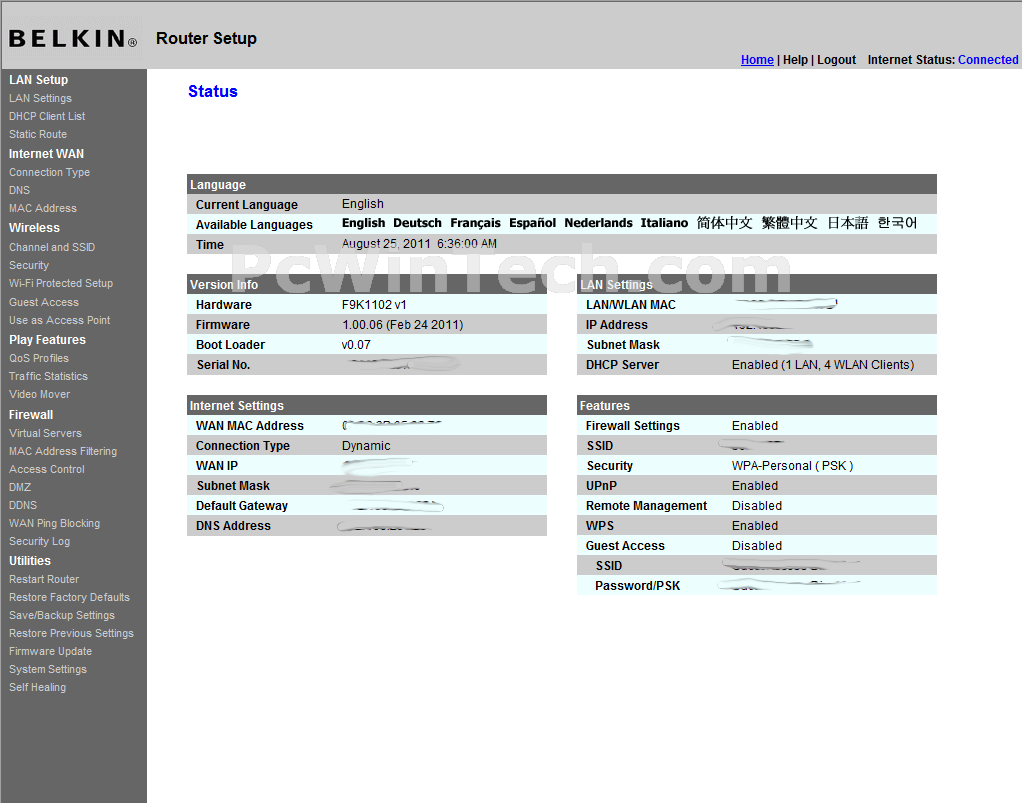Open System Settings page
The height and width of the screenshot is (803, 1022).
[x=48, y=669]
